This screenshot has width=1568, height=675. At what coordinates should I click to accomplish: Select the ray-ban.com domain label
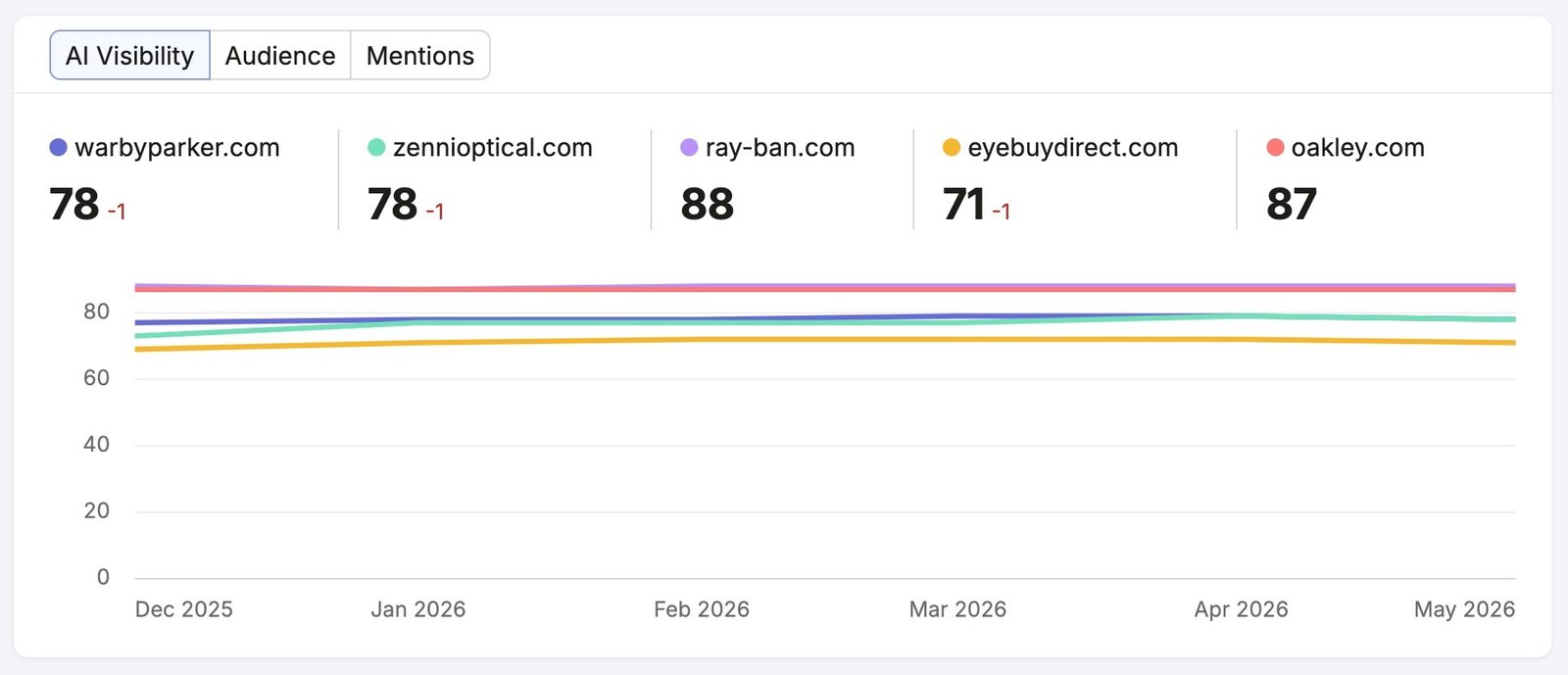(780, 148)
